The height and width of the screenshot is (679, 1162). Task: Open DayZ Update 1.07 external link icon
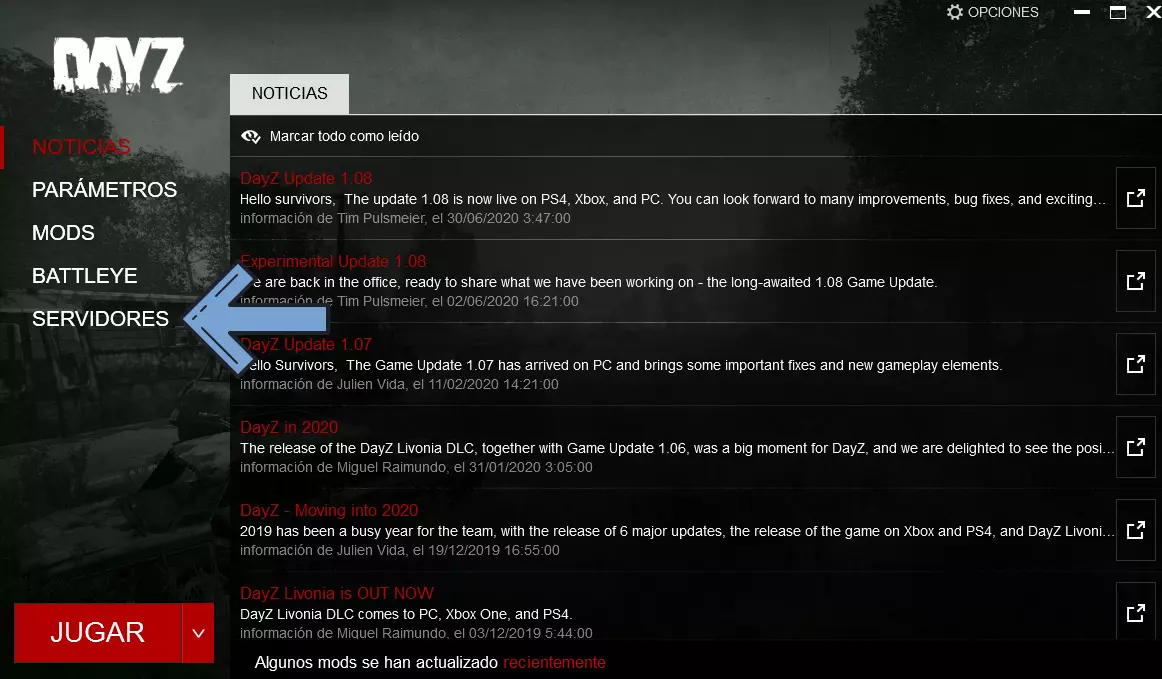pyautogui.click(x=1135, y=364)
